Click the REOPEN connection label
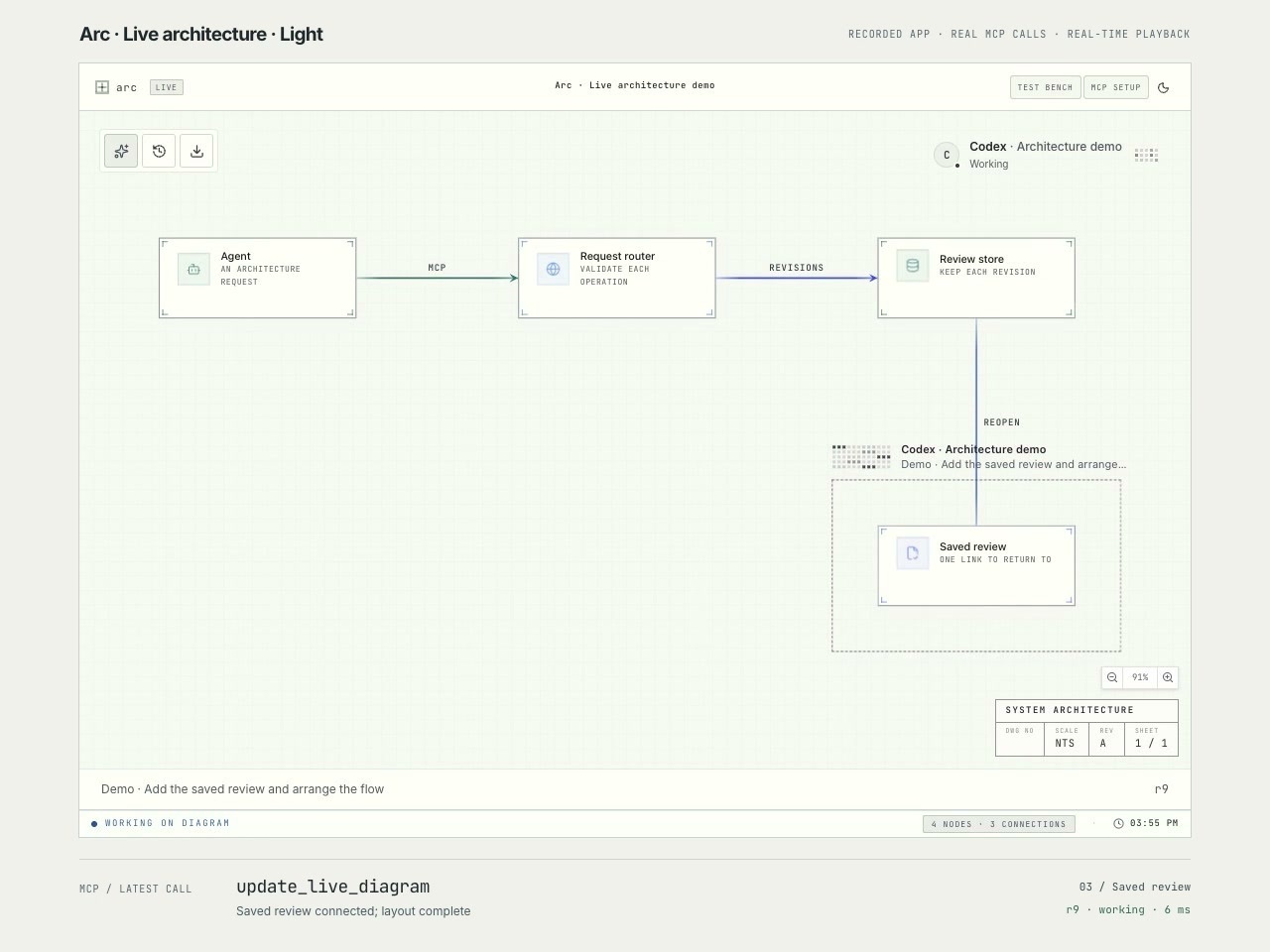Screen dimensions: 1270x952 [x=1002, y=422]
